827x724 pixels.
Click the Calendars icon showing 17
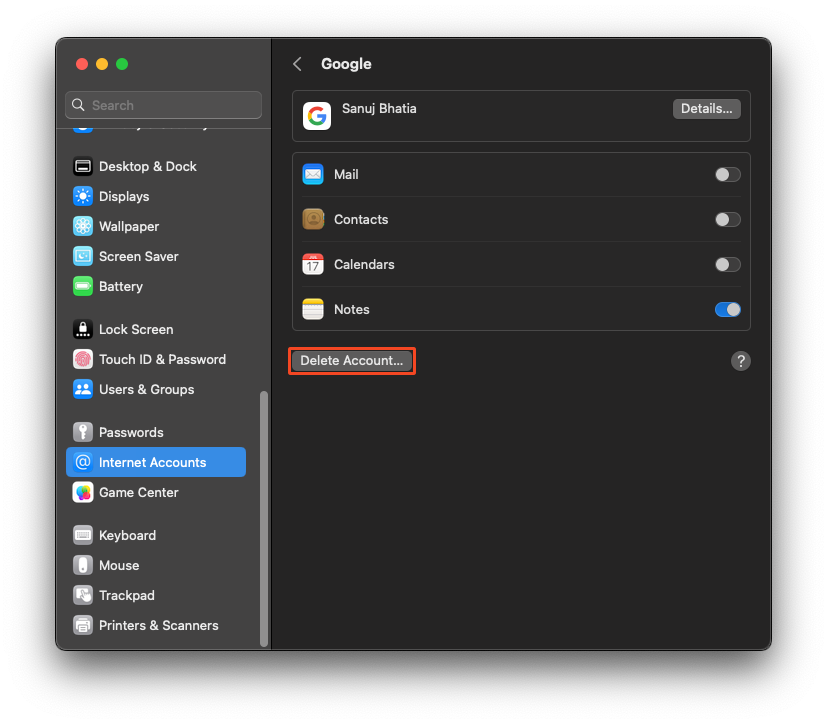click(313, 264)
